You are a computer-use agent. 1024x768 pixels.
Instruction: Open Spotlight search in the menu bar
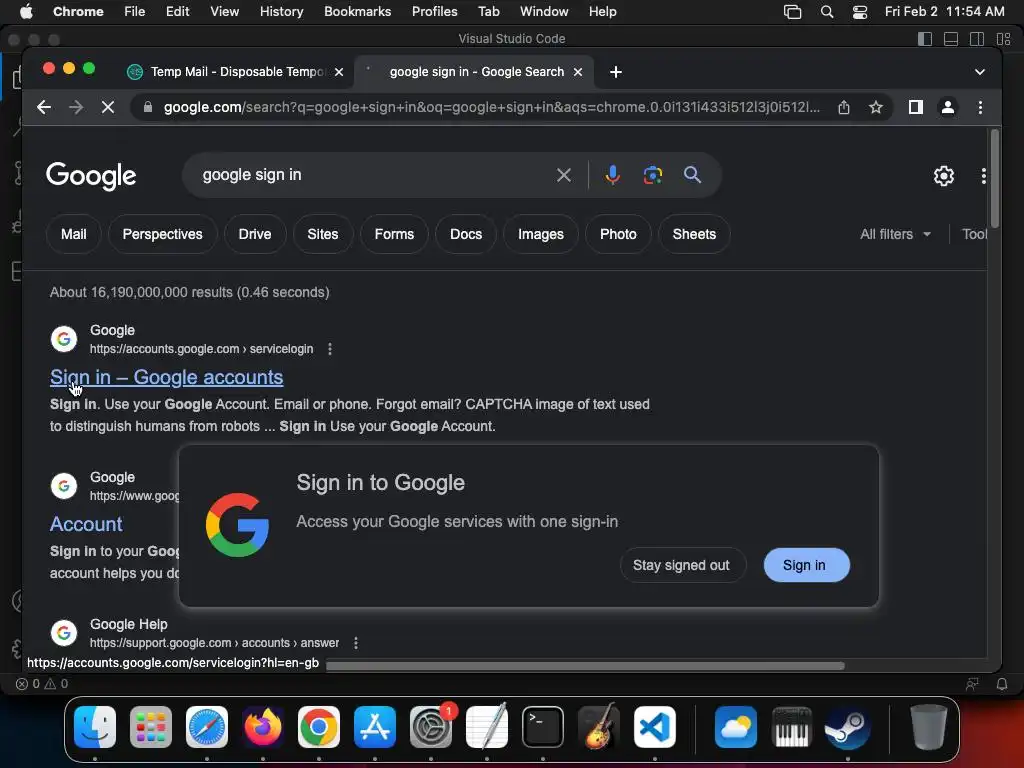[x=827, y=12]
